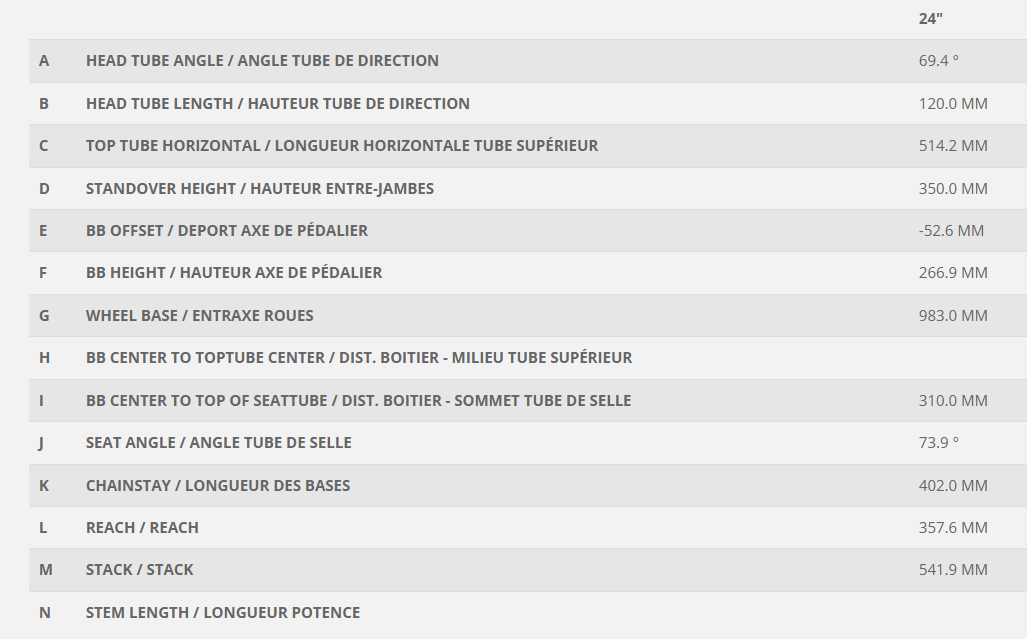This screenshot has width=1027, height=639.
Task: Click the Top Tube Horizontal row label
Action: tap(341, 146)
